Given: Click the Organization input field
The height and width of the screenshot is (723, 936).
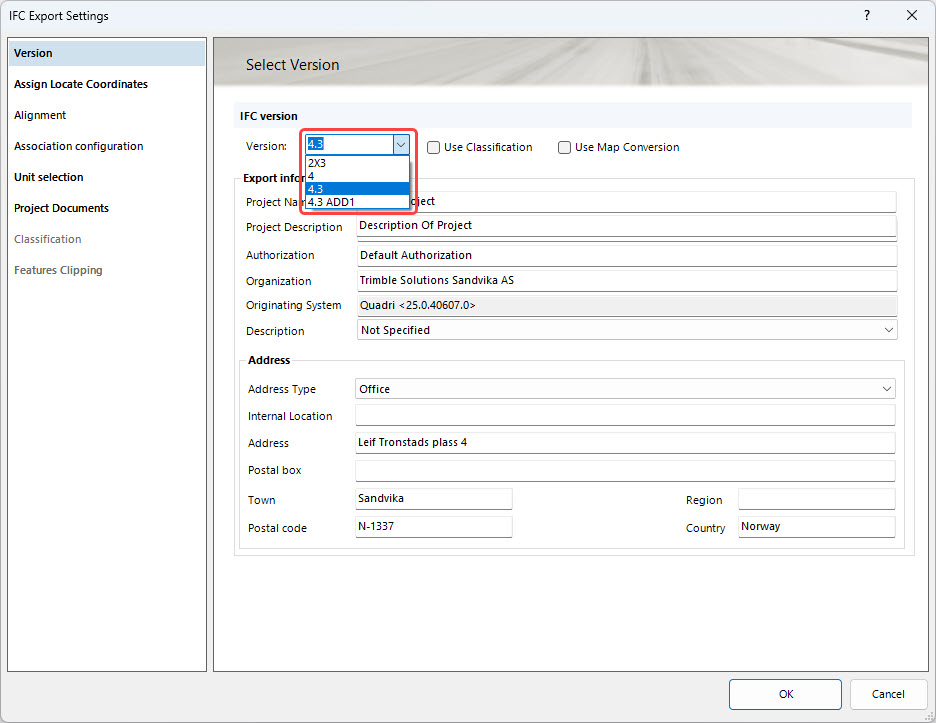Looking at the screenshot, I should 627,281.
